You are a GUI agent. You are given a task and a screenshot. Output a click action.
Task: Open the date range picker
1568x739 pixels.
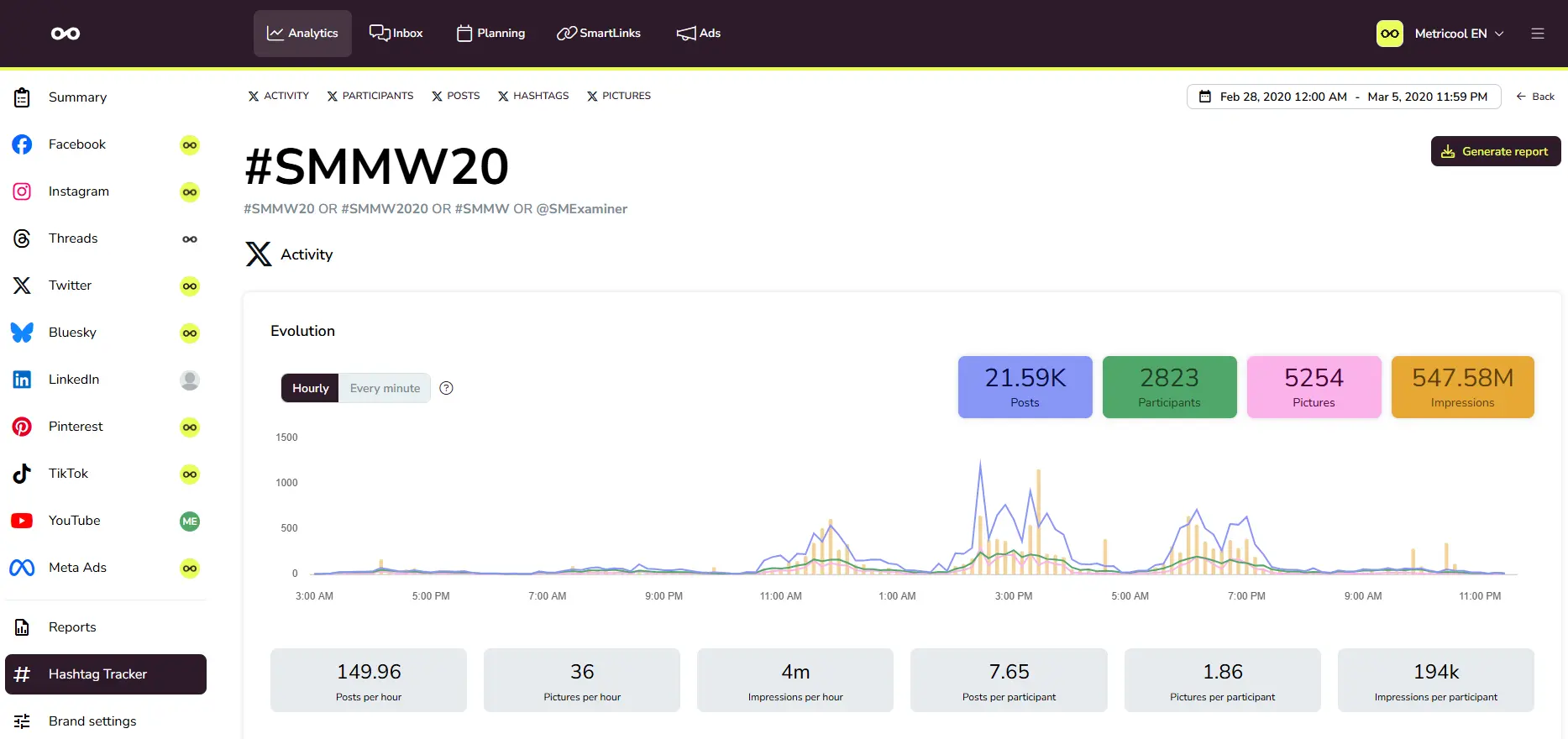click(x=1344, y=97)
